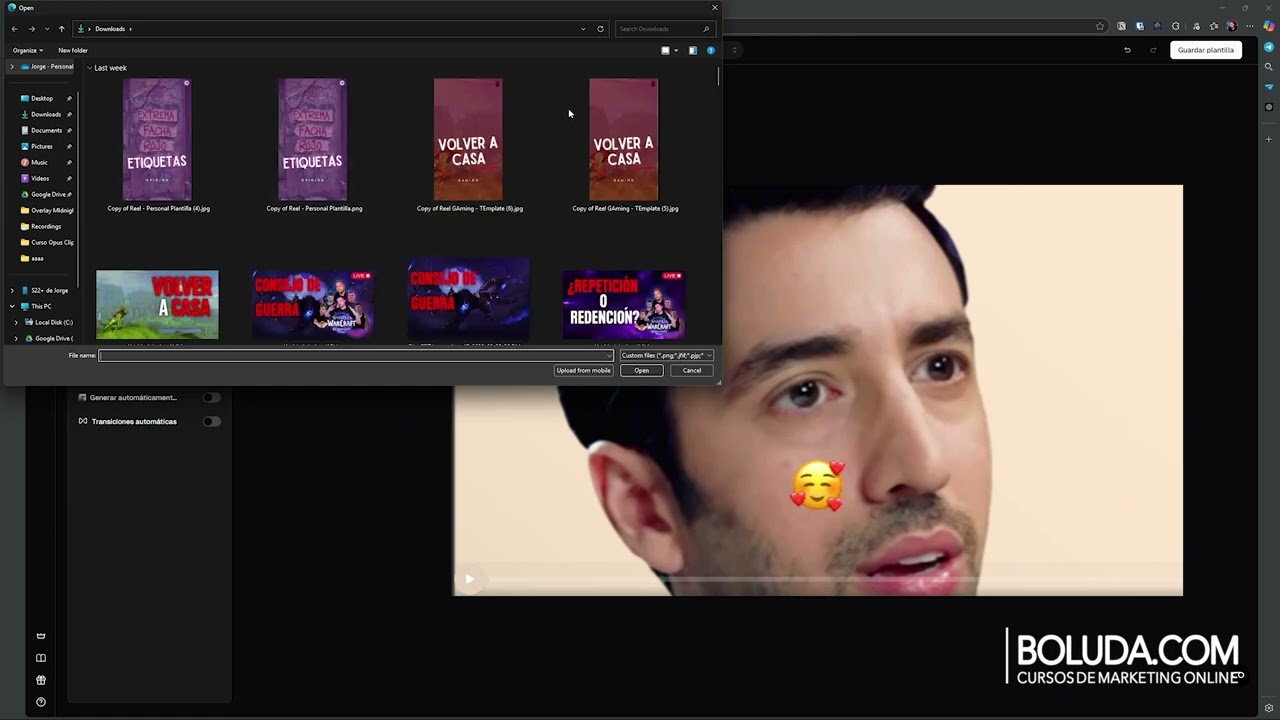1280x720 pixels.
Task: Expand S22+ de Jorge device
Action: (x=12, y=290)
